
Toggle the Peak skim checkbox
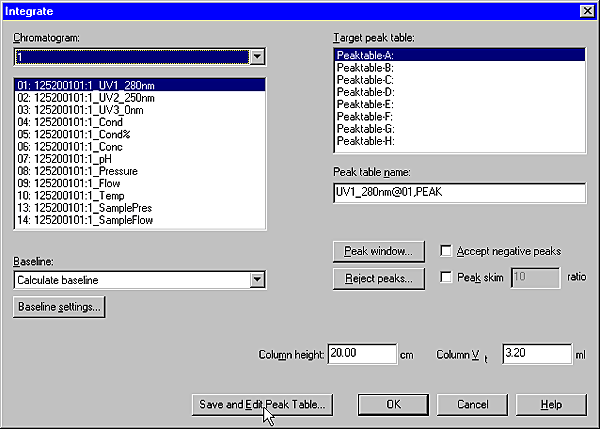(x=447, y=277)
